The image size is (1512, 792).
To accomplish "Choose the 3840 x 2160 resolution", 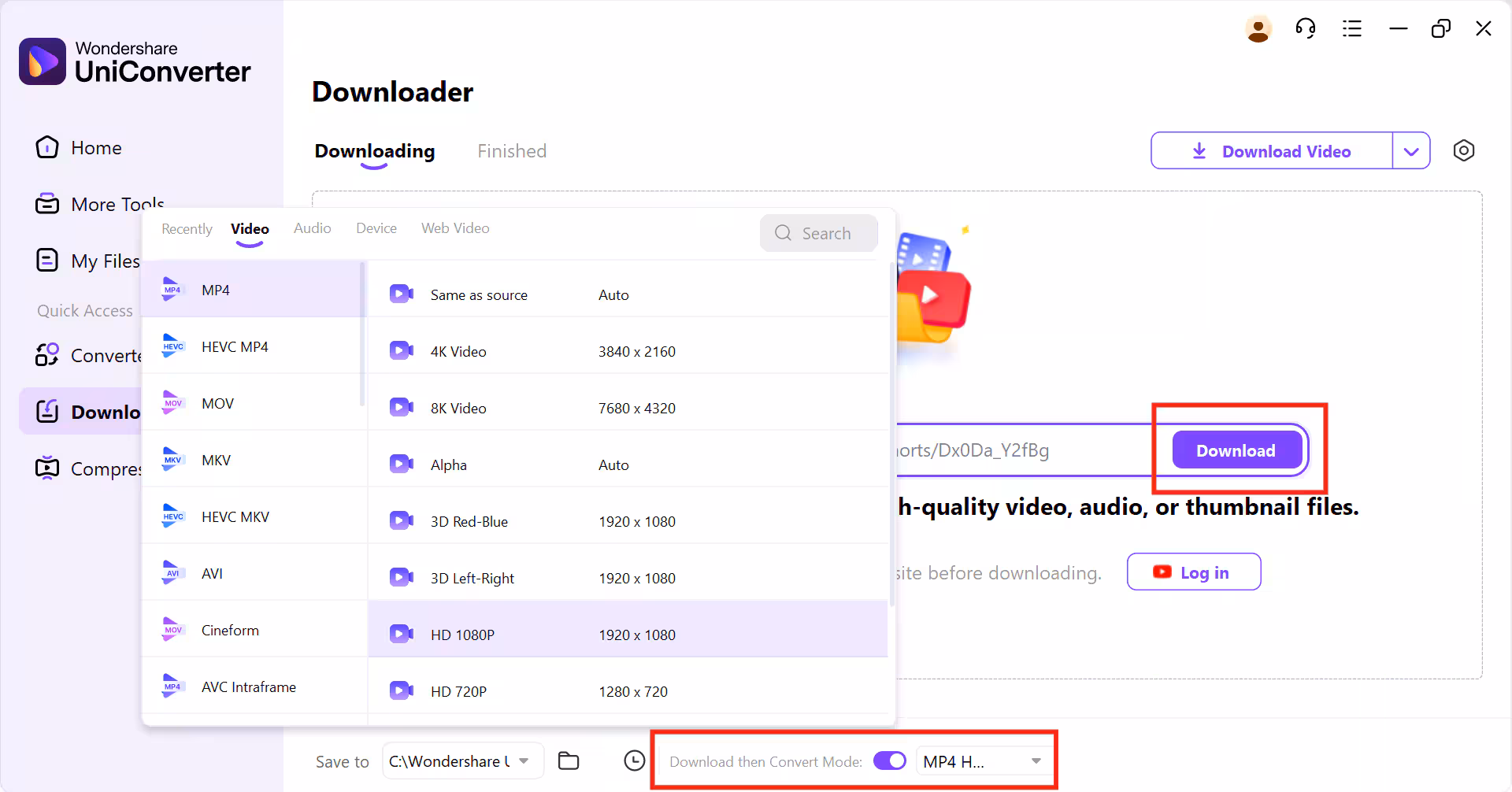I will (637, 352).
